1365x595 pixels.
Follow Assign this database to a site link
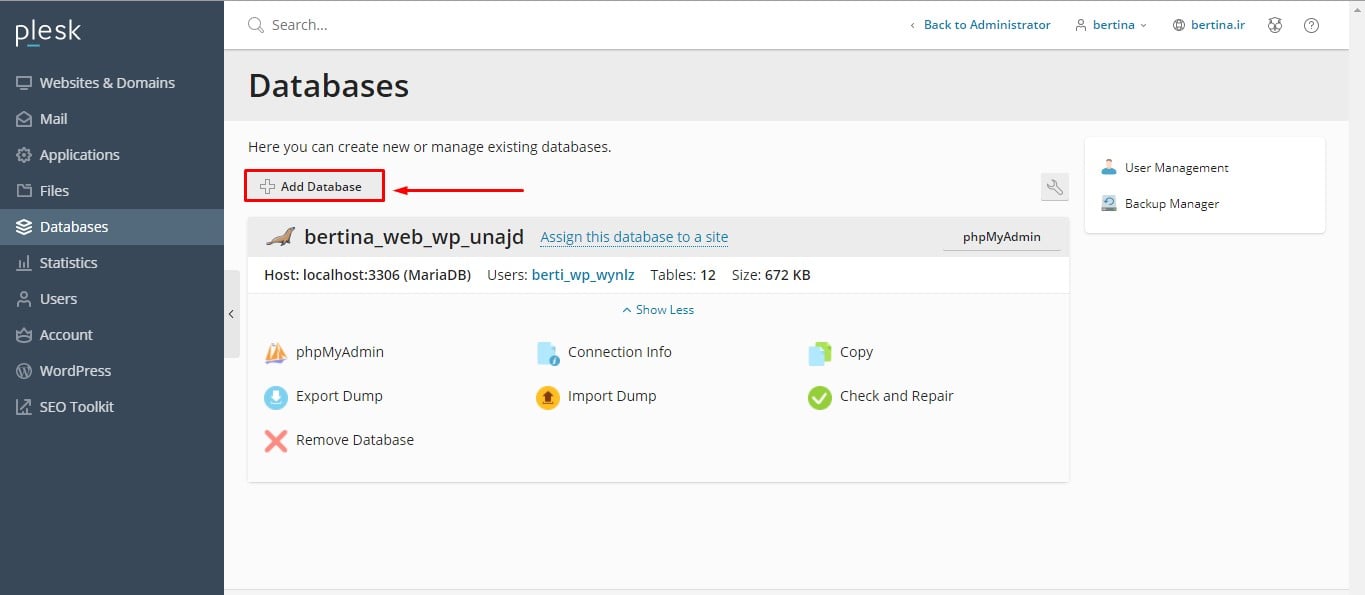tap(634, 237)
